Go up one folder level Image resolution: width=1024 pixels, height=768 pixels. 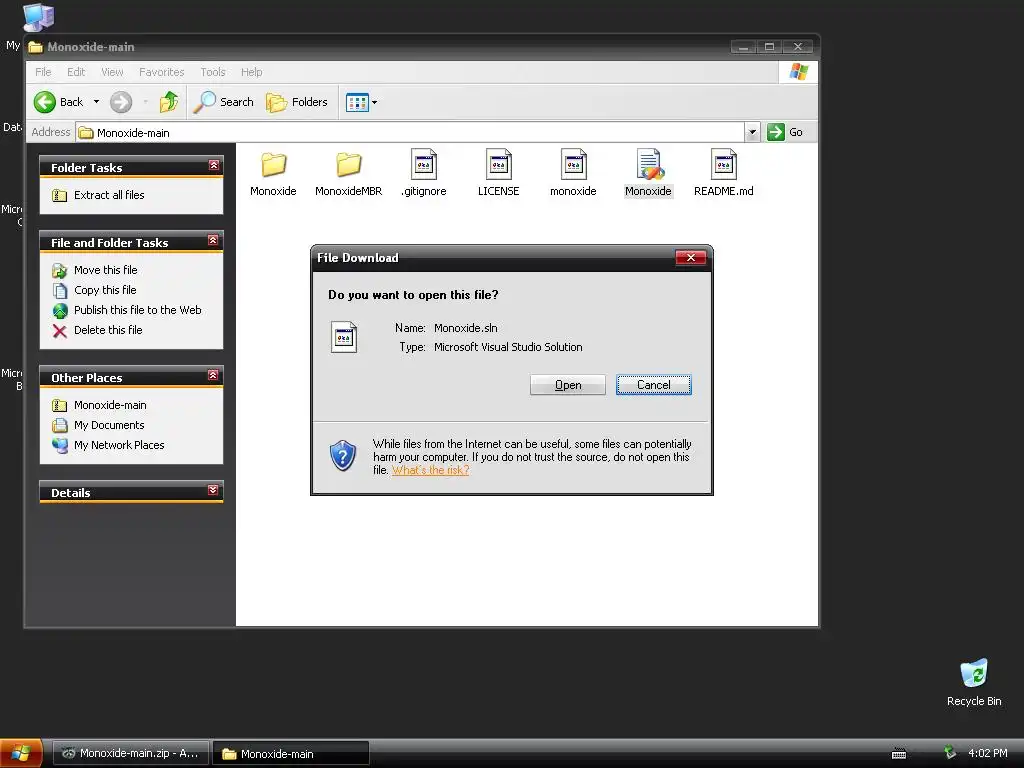tap(169, 102)
